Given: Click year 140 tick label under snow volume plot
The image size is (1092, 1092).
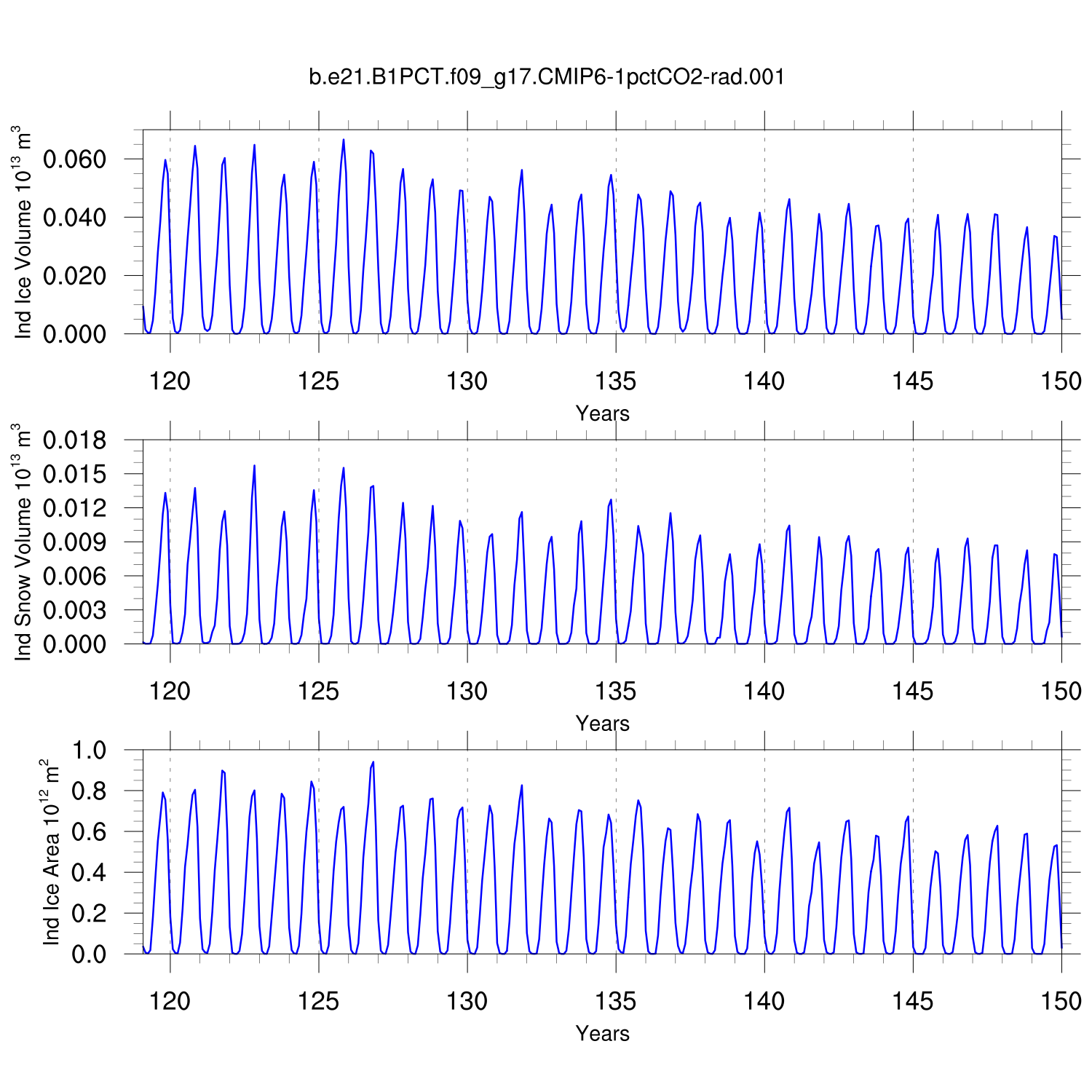Looking at the screenshot, I should tap(764, 691).
